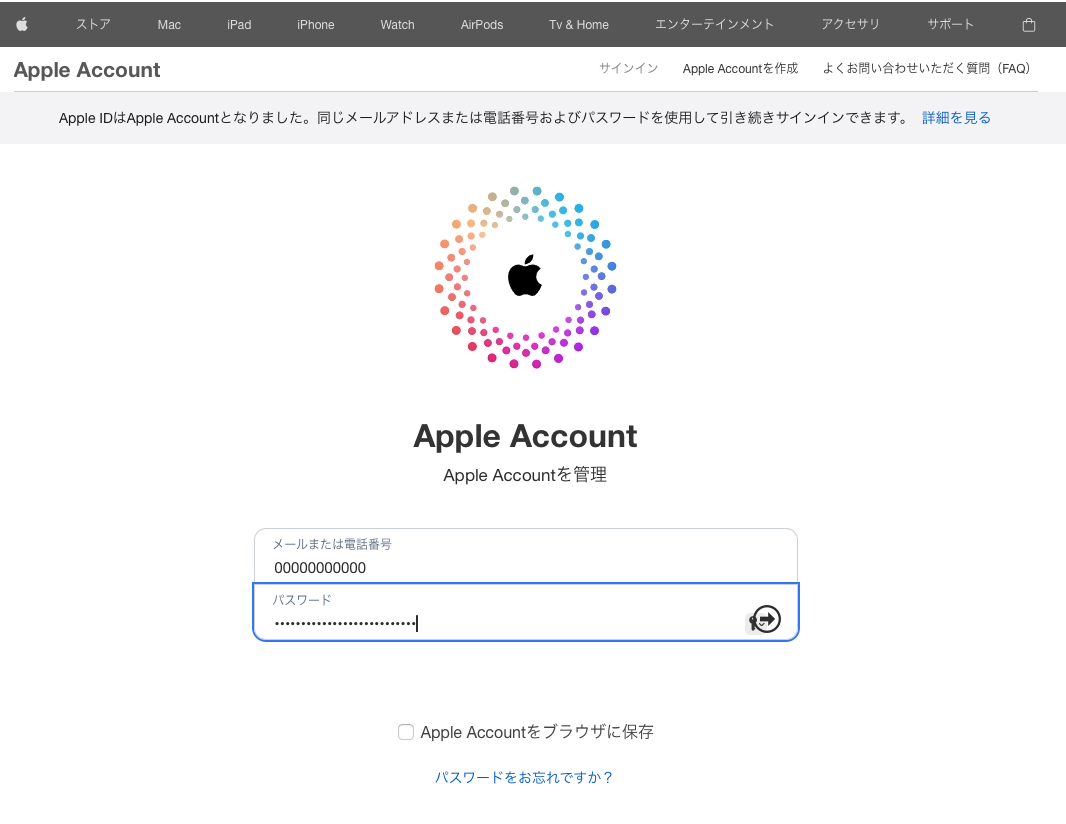1066x824 pixels.
Task: Click into the パスワード field
Action: coord(526,612)
